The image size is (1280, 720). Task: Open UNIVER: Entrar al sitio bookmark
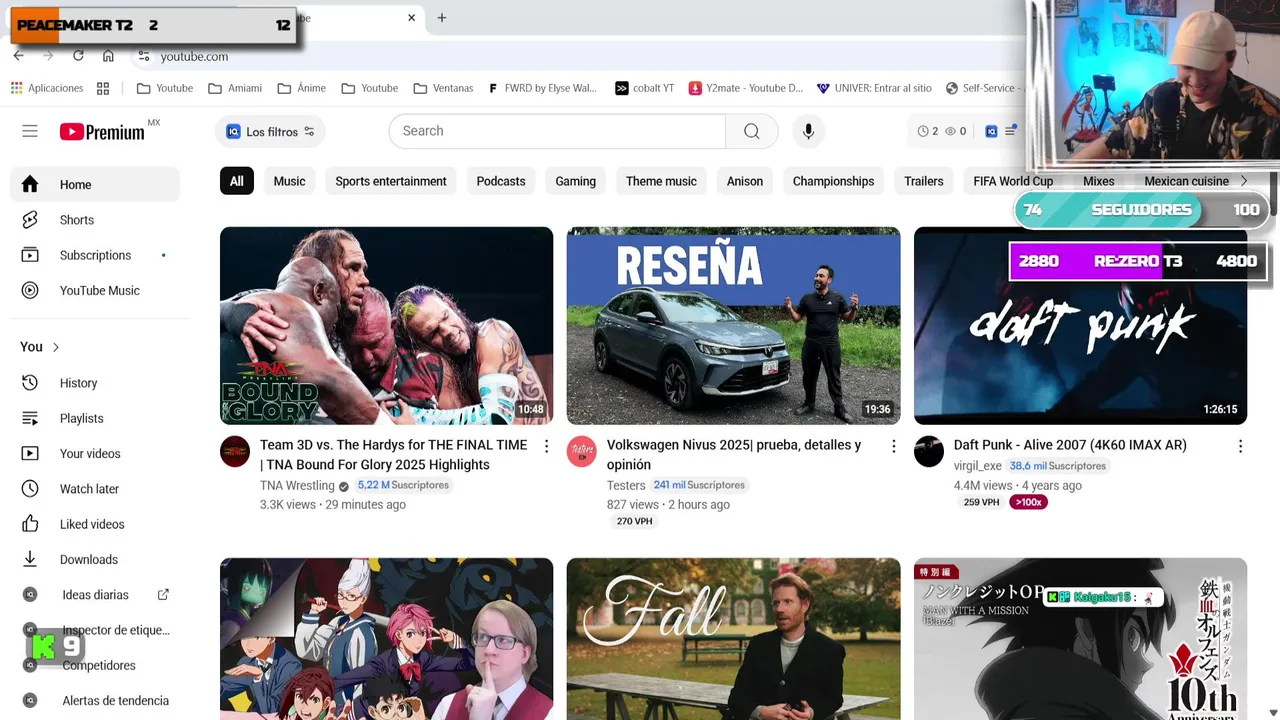[874, 88]
